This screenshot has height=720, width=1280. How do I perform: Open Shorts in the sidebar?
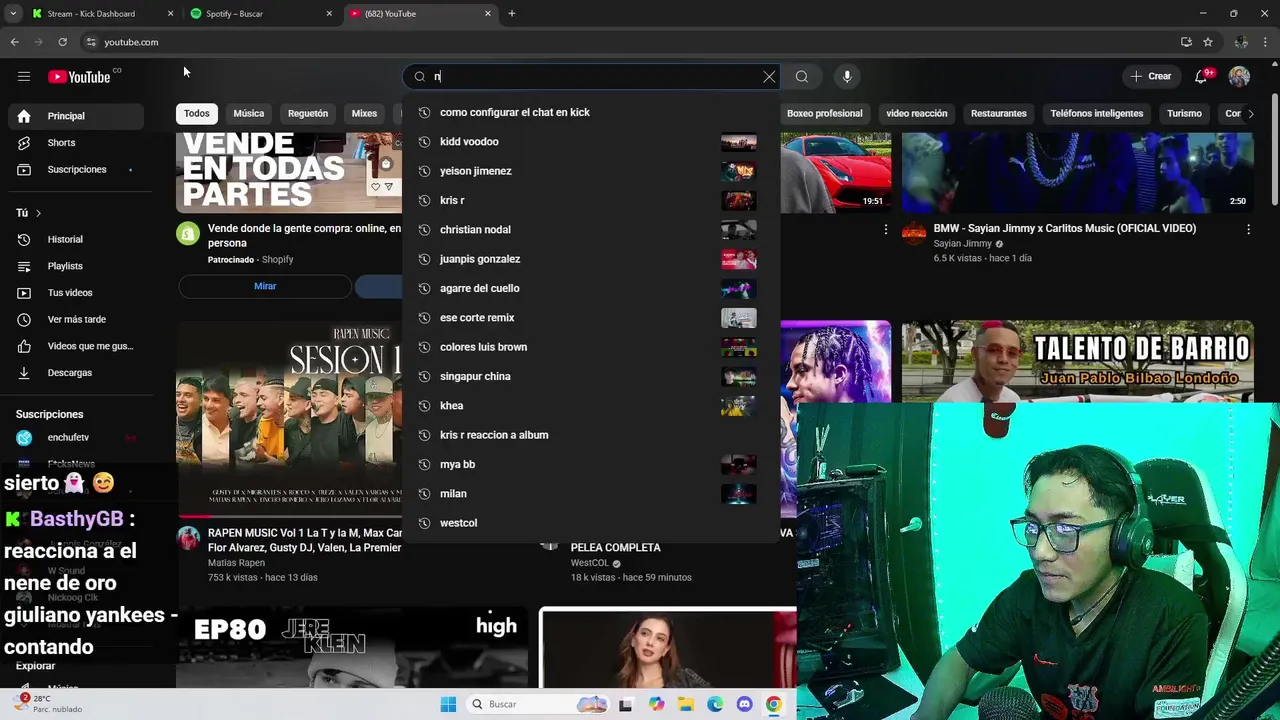[x=75, y=143]
